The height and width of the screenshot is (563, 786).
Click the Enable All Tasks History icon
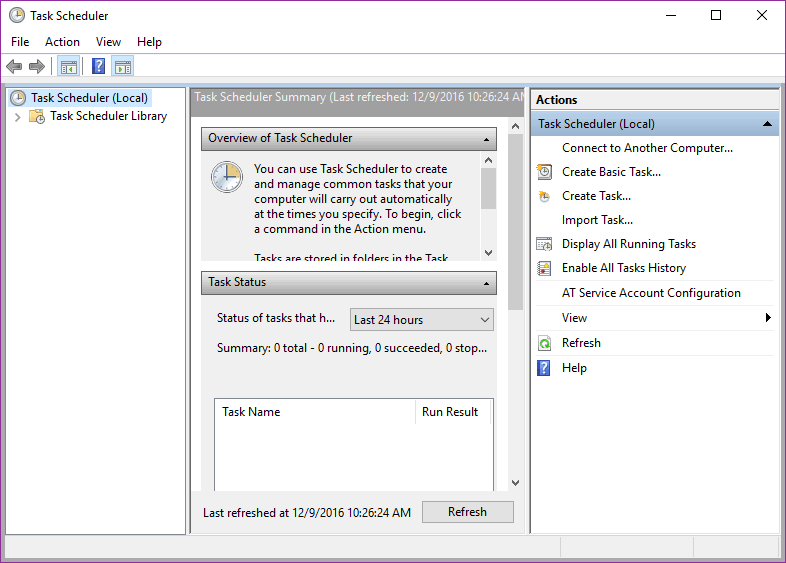[x=544, y=268]
